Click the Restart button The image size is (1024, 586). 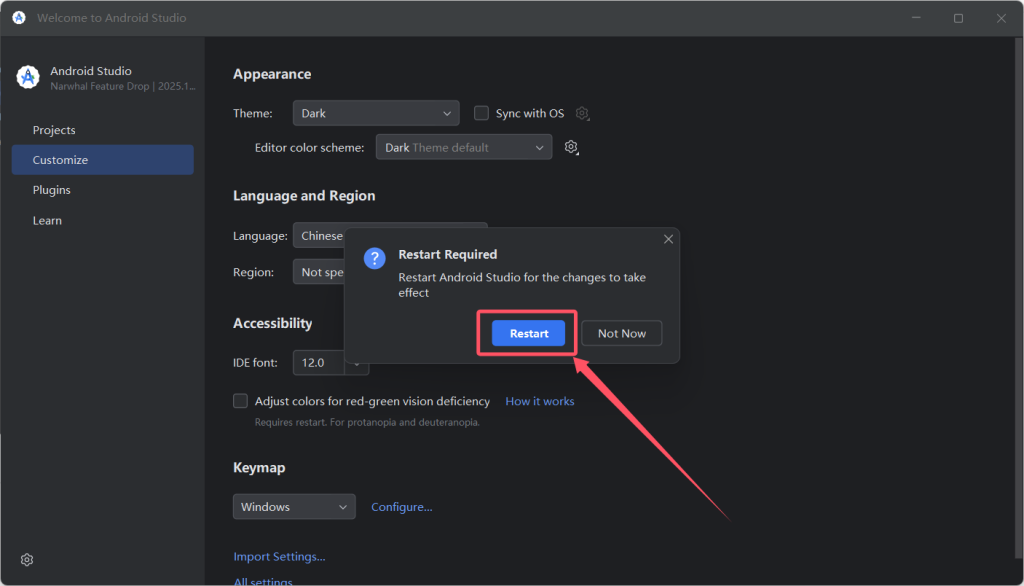(528, 333)
